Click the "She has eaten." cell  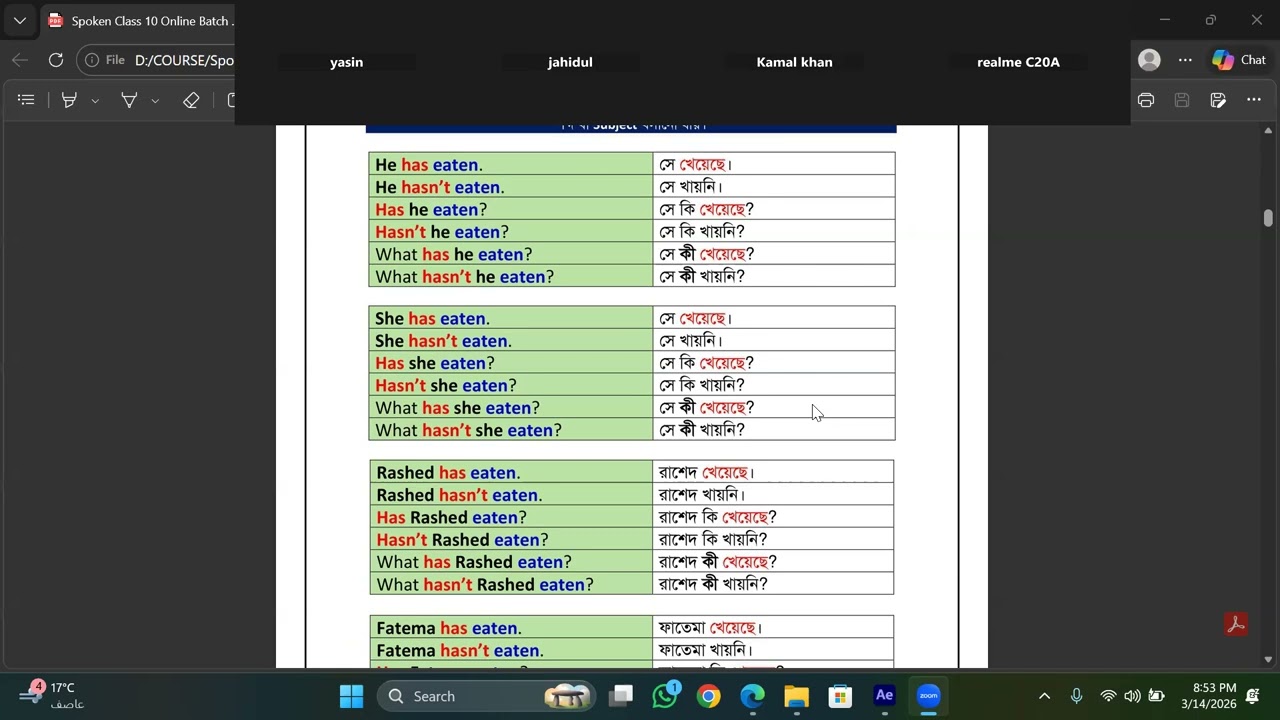tap(511, 318)
